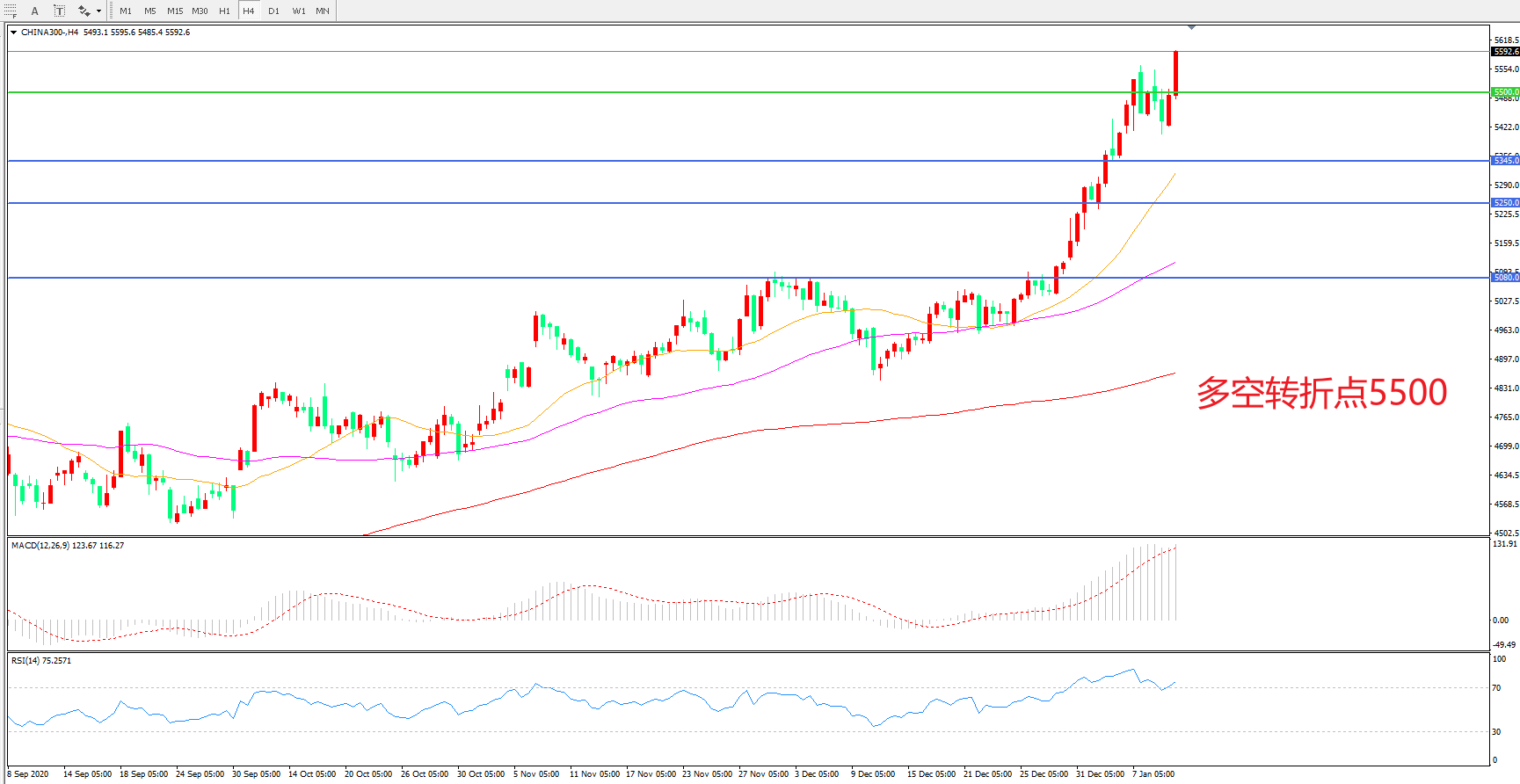The image size is (1520, 784).
Task: Select the Fibonacci retracement tool
Action: point(10,11)
